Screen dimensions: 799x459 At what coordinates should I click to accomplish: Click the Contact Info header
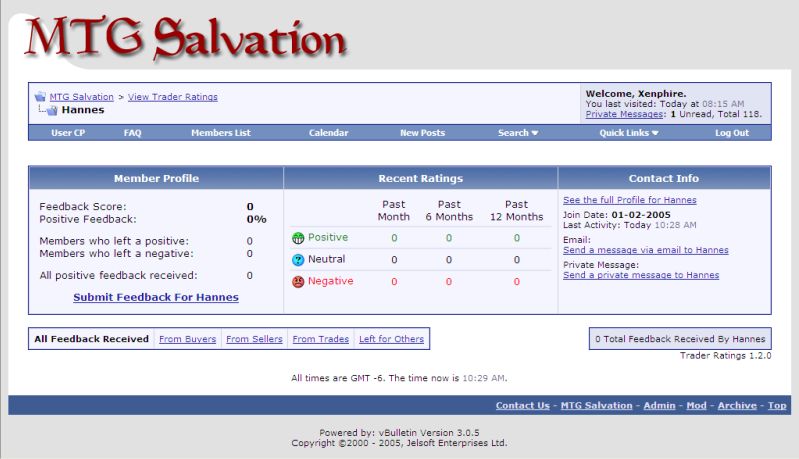click(x=664, y=178)
